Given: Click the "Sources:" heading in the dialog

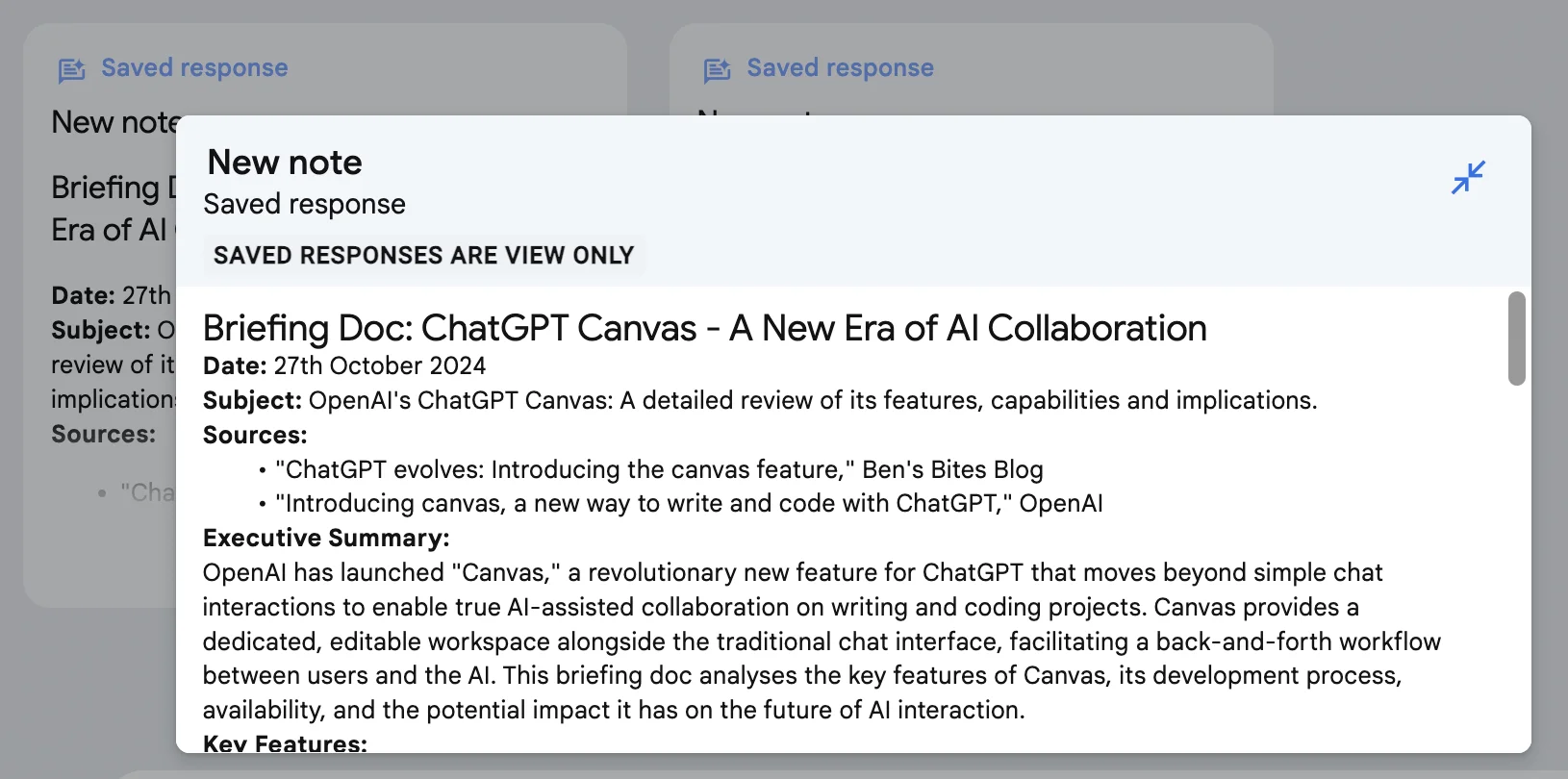Looking at the screenshot, I should click(255, 436).
